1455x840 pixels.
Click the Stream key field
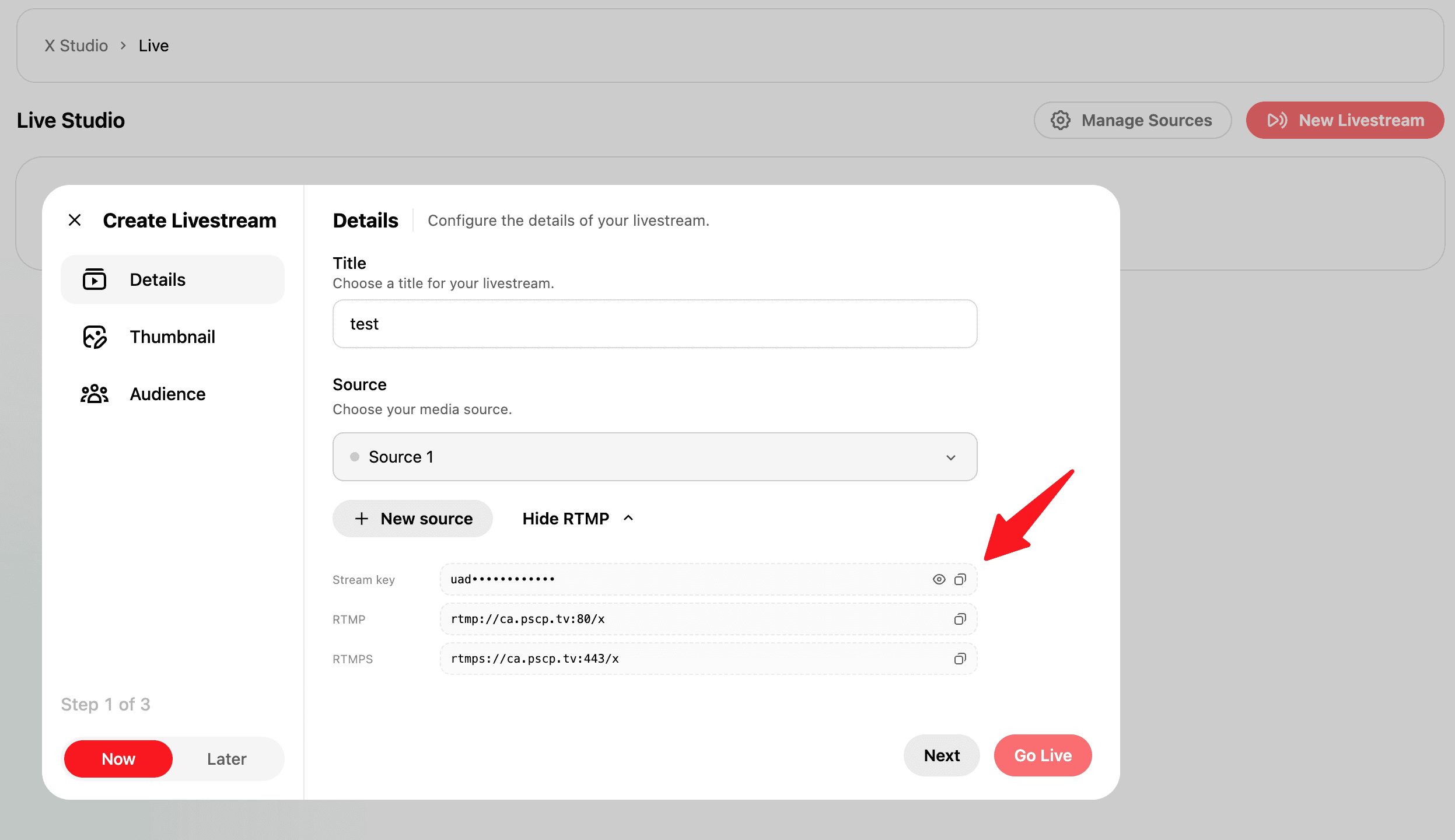(708, 579)
